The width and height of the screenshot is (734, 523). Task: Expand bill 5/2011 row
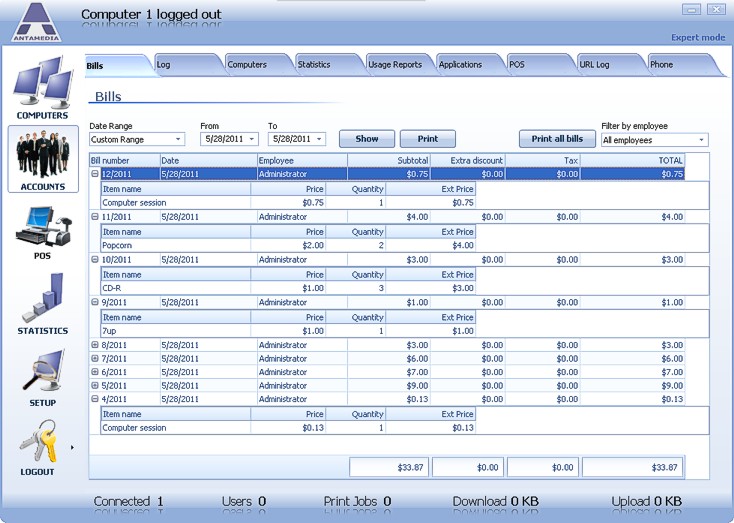click(95, 385)
